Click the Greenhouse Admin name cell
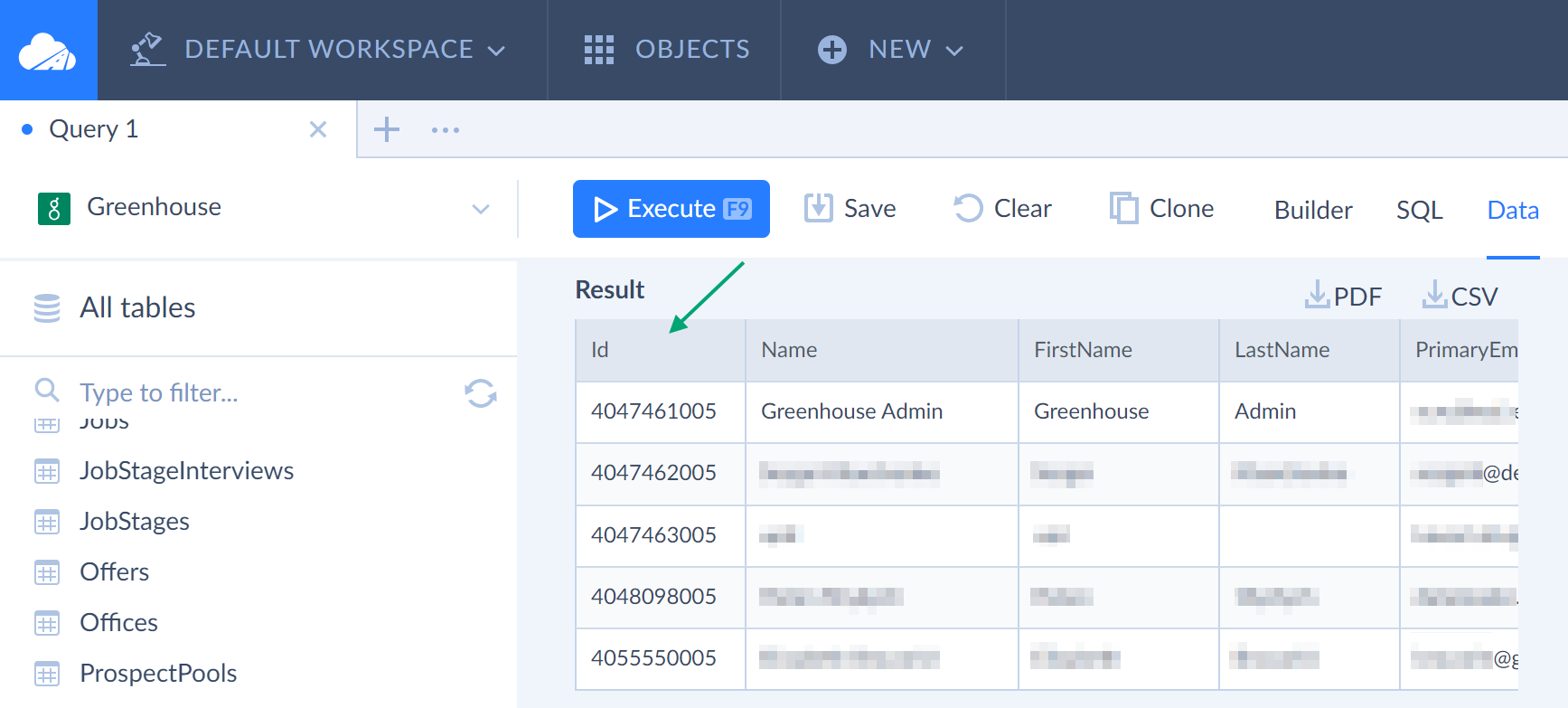 (x=882, y=411)
